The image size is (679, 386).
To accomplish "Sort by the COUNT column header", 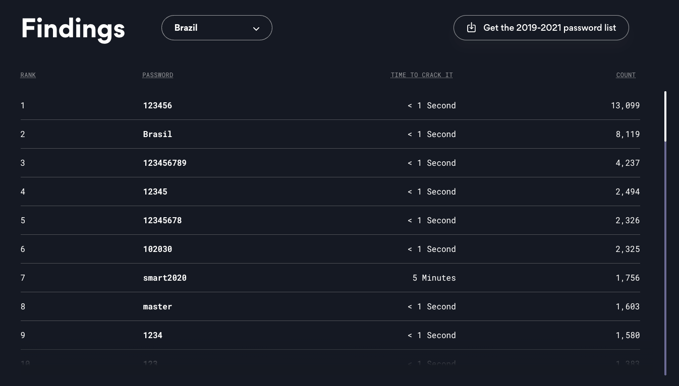I will pyautogui.click(x=626, y=75).
